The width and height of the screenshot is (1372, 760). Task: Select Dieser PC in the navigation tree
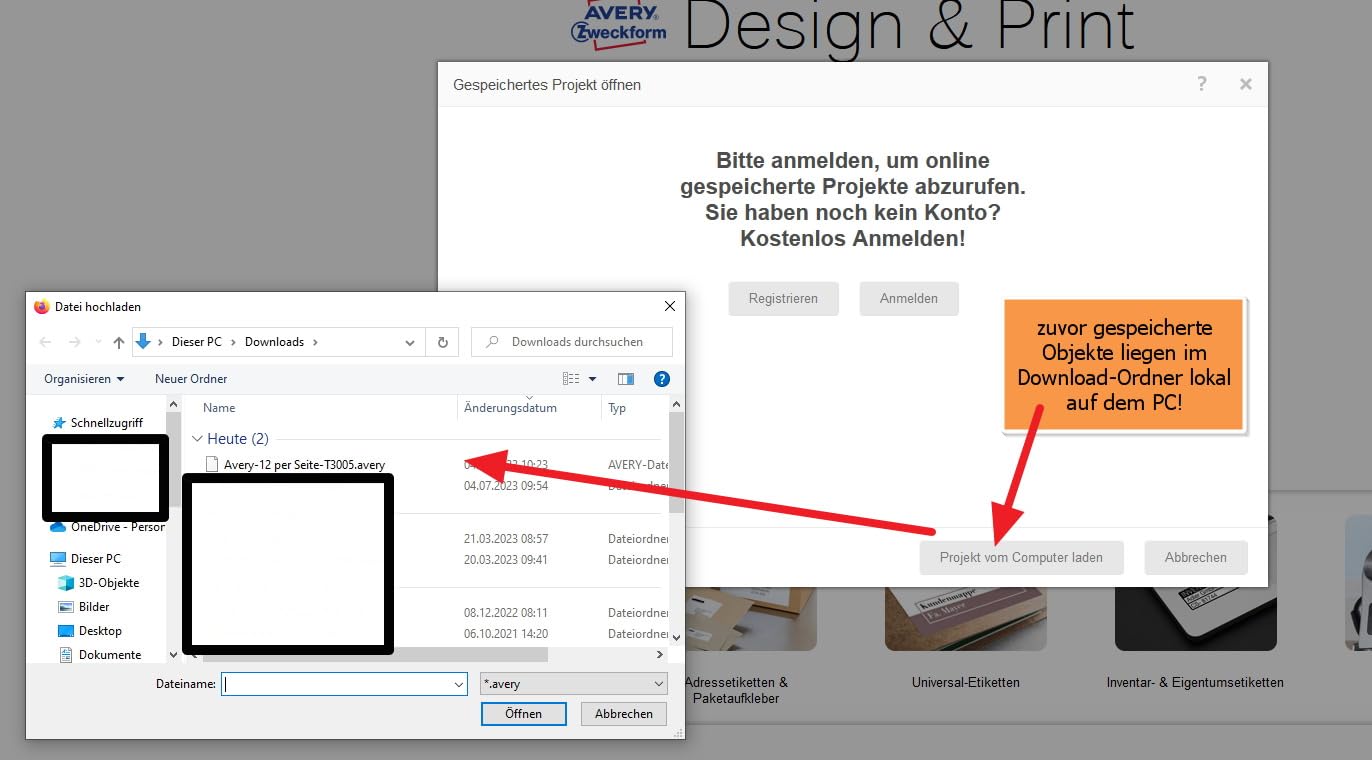pyautogui.click(x=85, y=559)
